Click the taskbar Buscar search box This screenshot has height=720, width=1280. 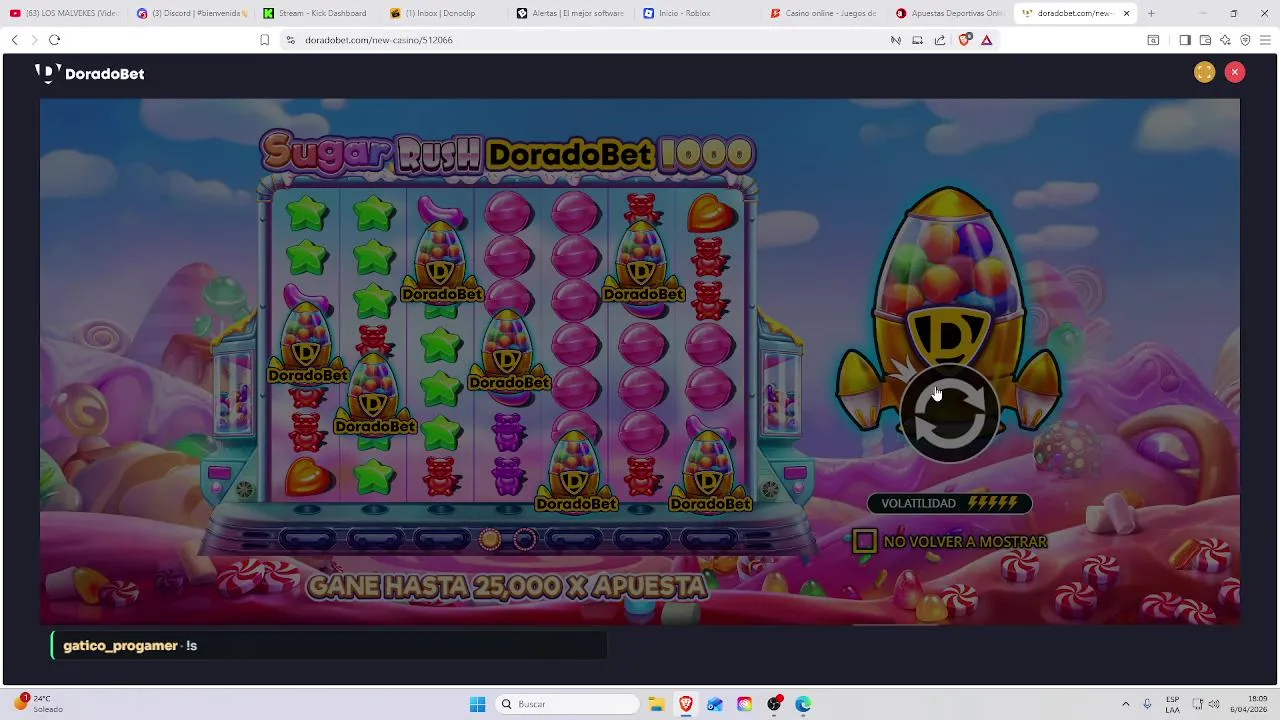coord(568,704)
